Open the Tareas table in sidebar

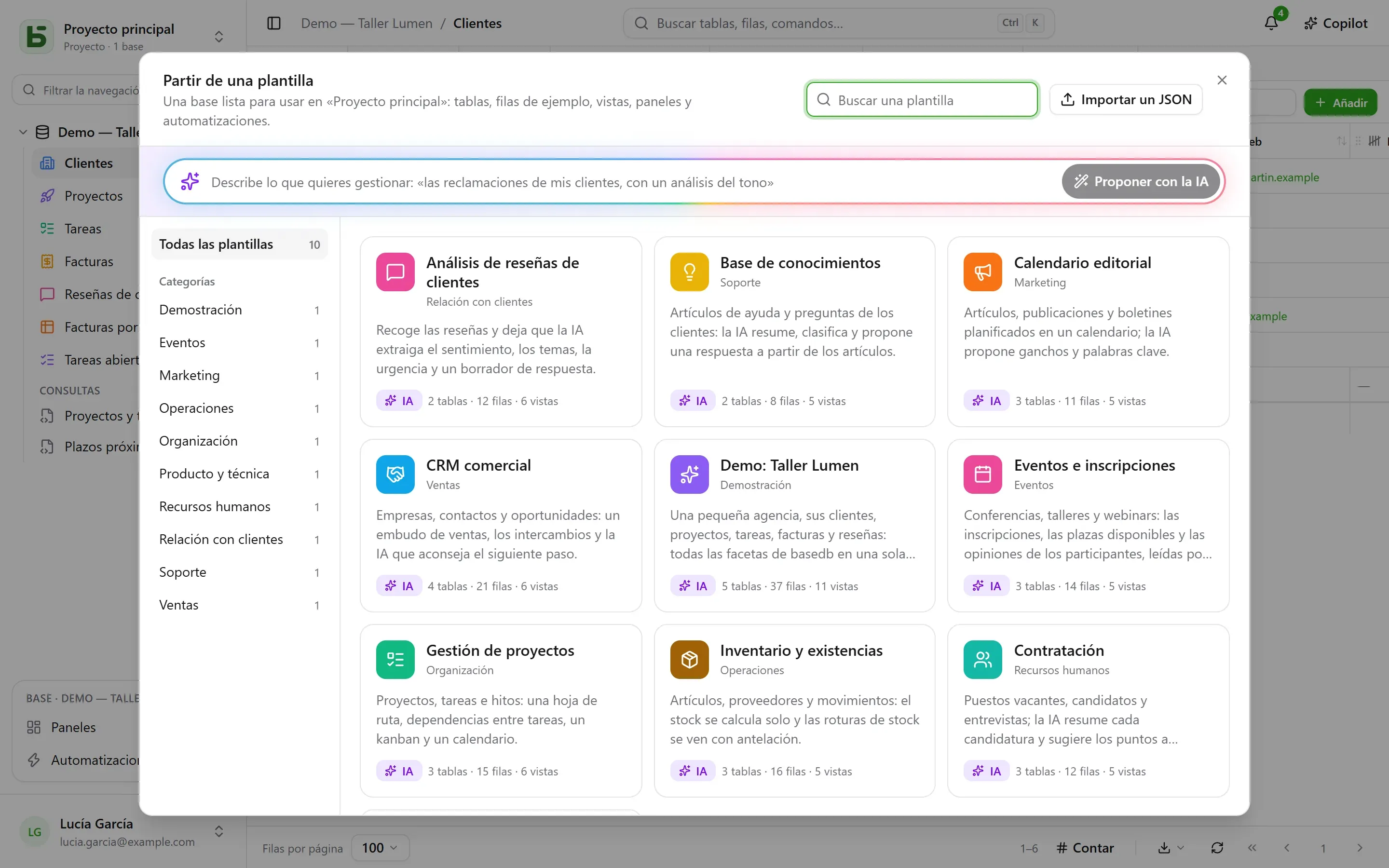point(86,229)
